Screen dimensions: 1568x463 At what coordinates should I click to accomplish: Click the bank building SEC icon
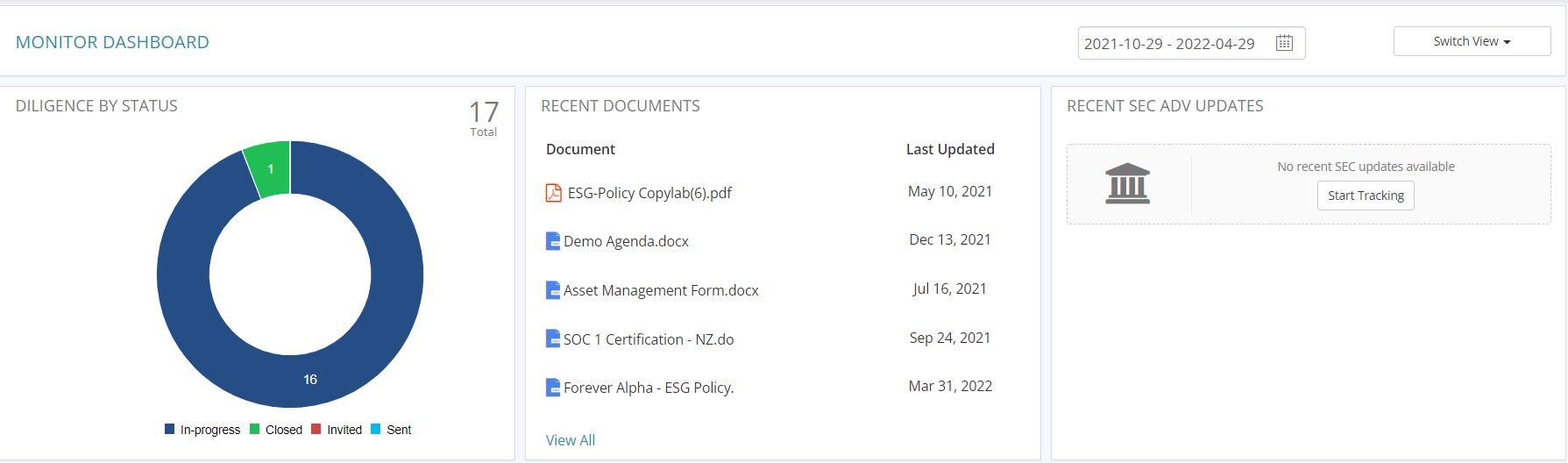1127,183
